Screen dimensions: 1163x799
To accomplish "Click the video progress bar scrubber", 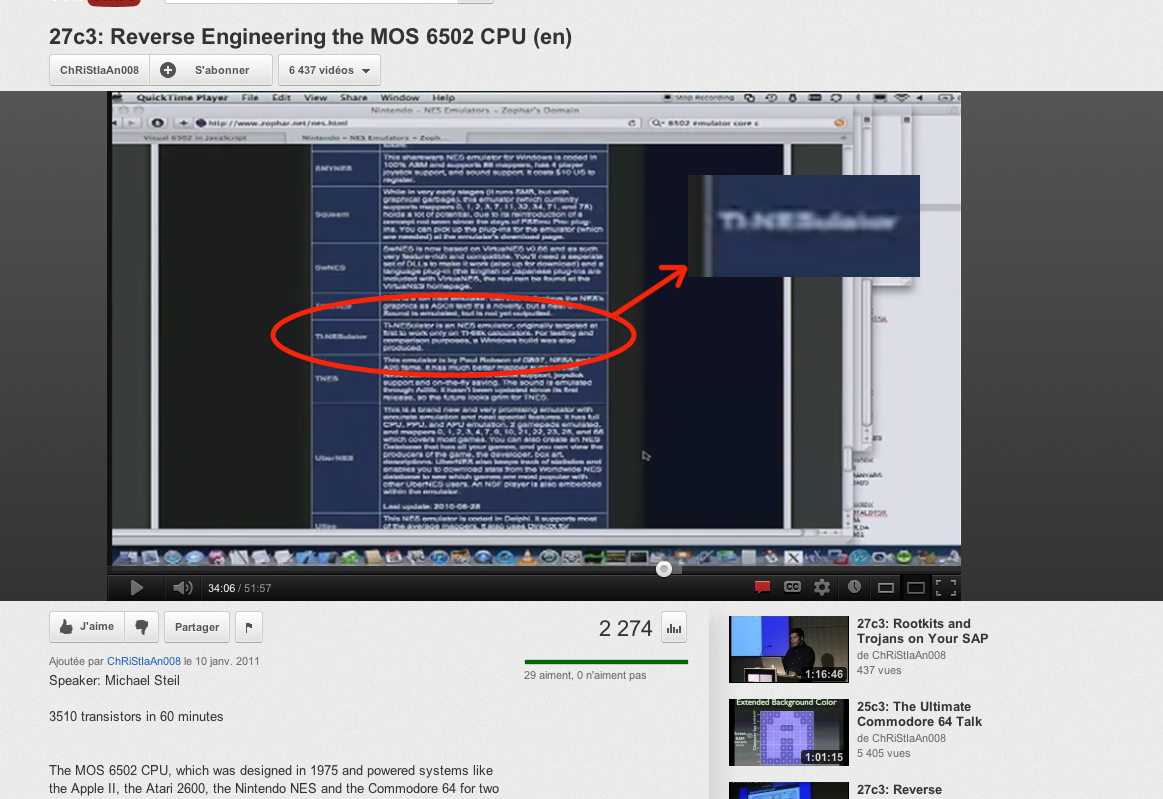I will click(664, 569).
